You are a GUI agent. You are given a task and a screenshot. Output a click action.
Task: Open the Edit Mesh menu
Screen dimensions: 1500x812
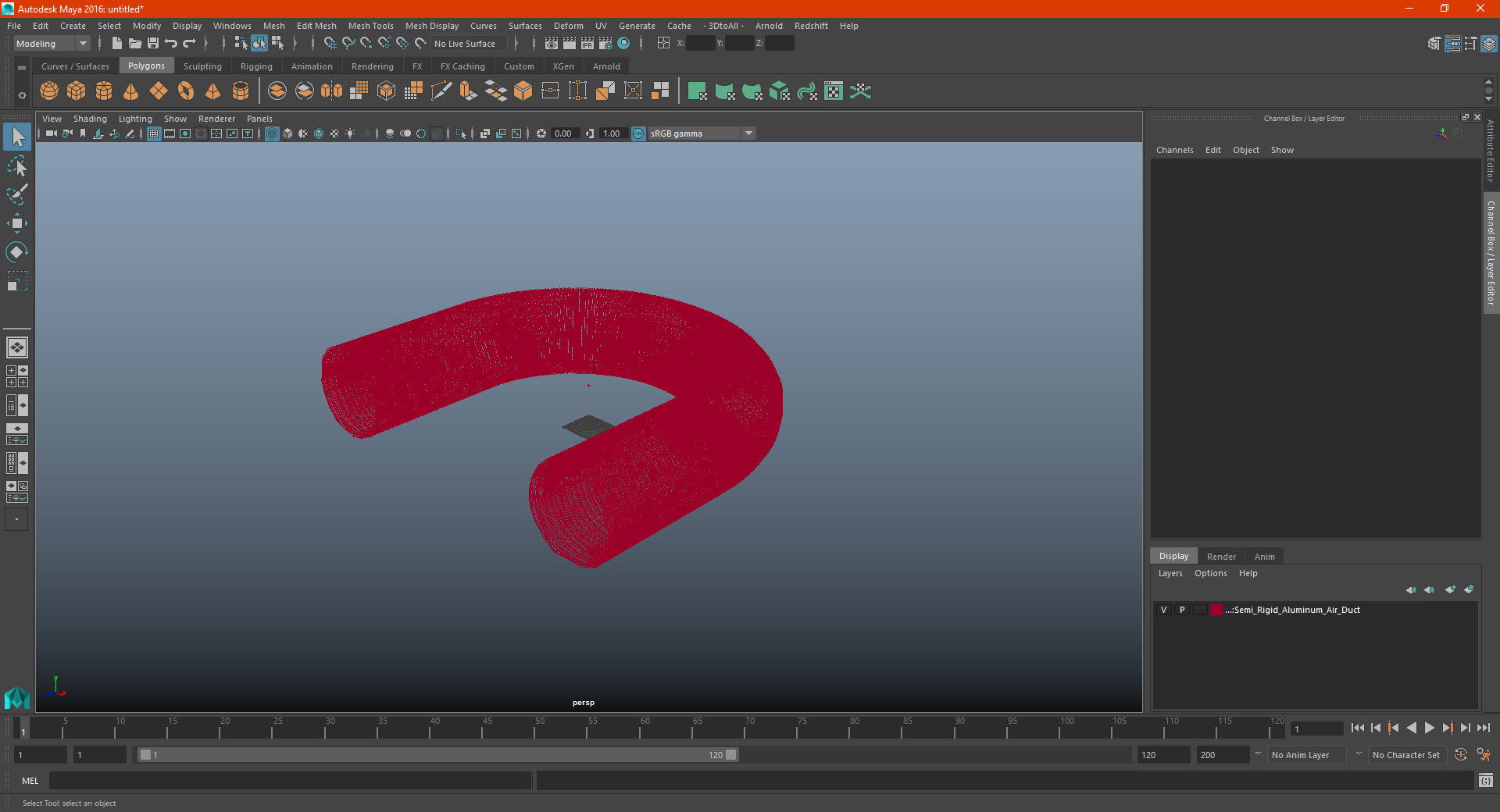point(316,26)
